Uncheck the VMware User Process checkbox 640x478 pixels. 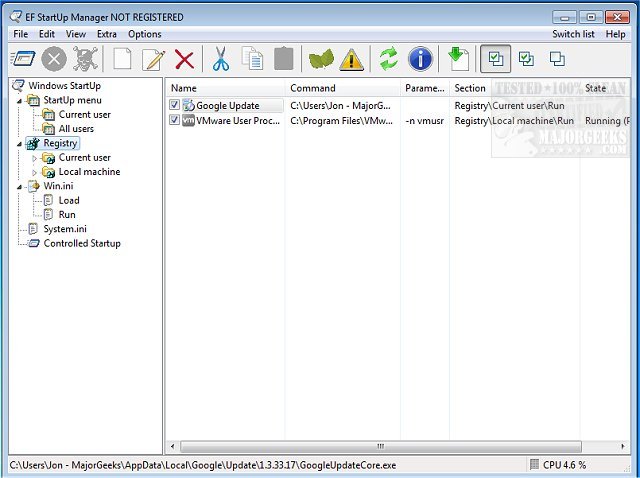[175, 120]
